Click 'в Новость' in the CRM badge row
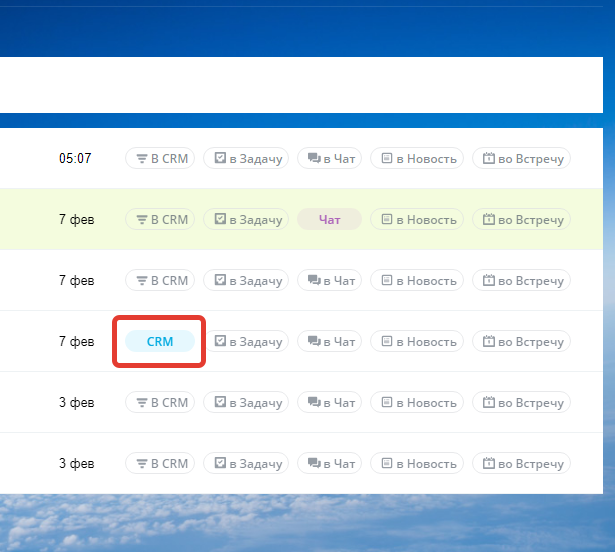This screenshot has width=615, height=552. pos(417,341)
